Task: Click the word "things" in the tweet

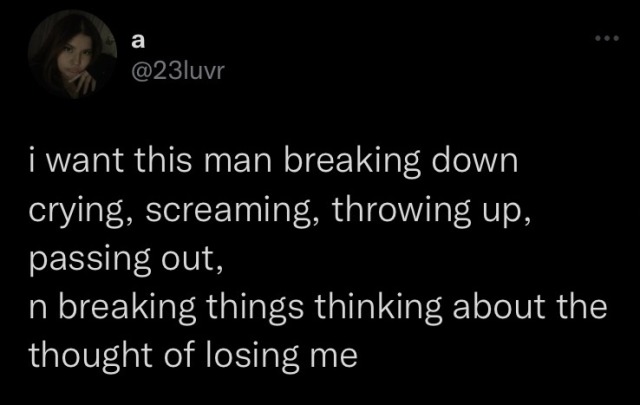Action: [255, 308]
